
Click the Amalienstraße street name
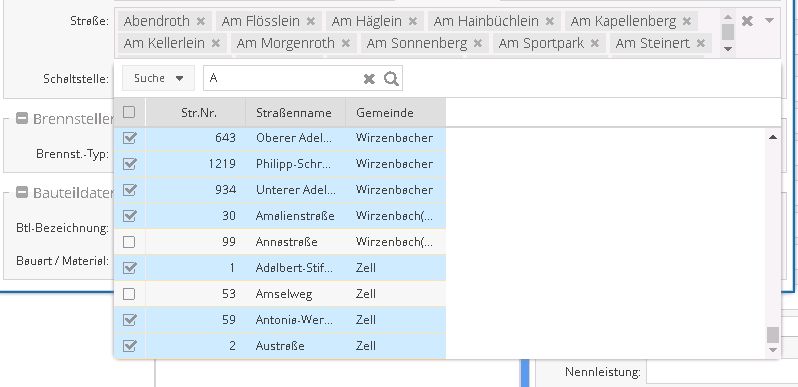295,216
